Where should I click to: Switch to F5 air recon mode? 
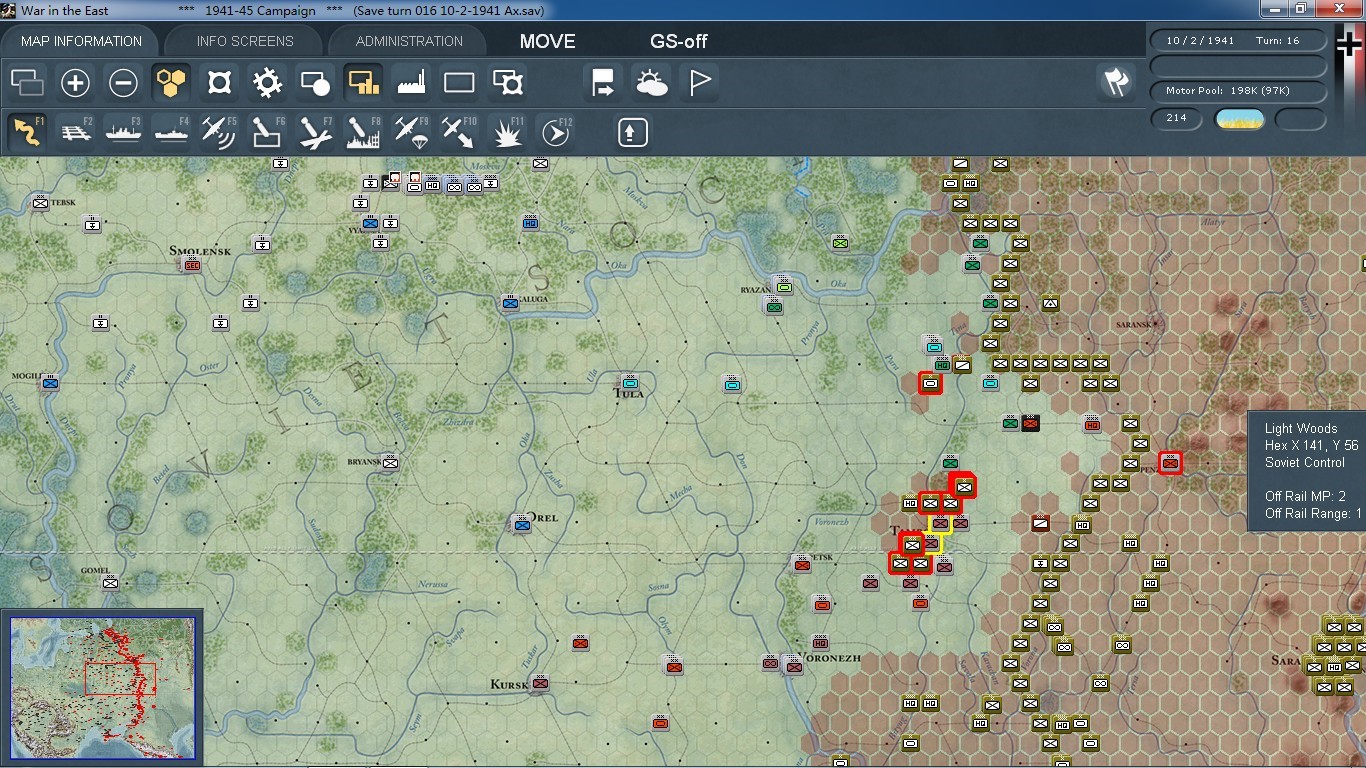219,132
